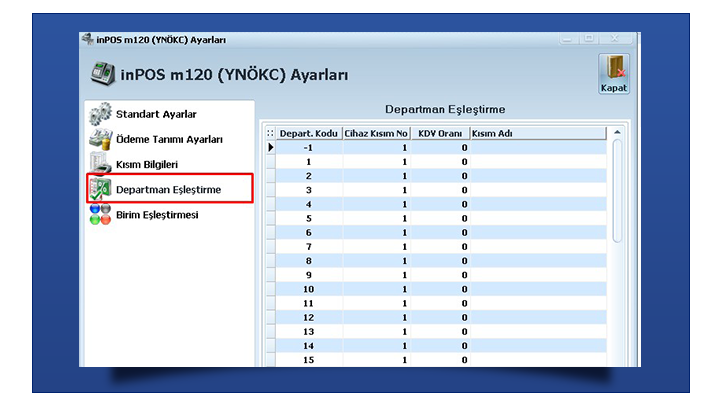Sort by the Depart. Kodu column header

[x=309, y=133]
